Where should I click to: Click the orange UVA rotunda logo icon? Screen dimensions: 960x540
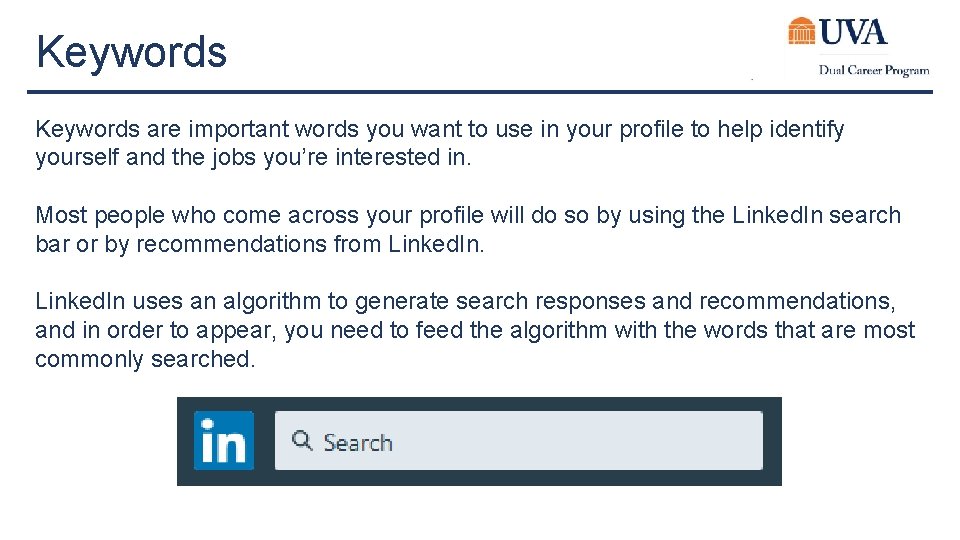coord(801,31)
